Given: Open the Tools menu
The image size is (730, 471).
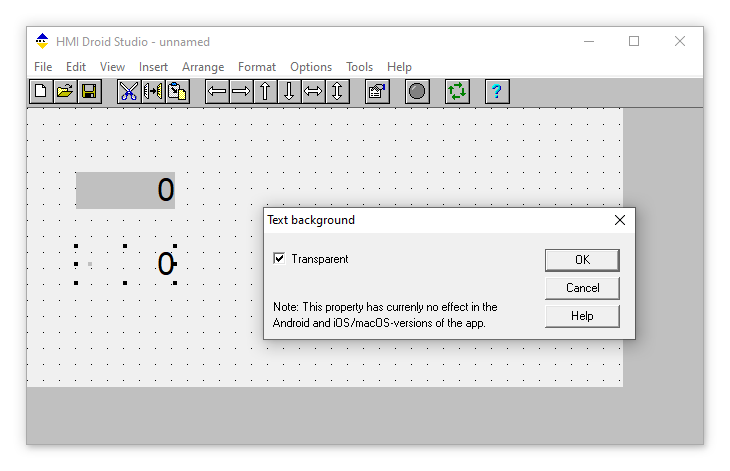Looking at the screenshot, I should [359, 67].
